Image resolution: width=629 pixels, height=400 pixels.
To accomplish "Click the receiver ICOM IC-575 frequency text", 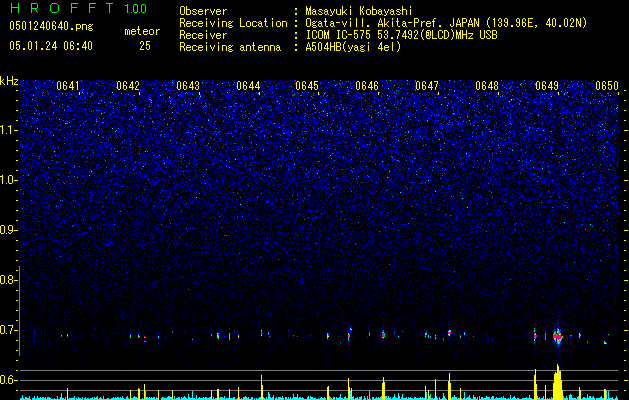I will point(401,35).
